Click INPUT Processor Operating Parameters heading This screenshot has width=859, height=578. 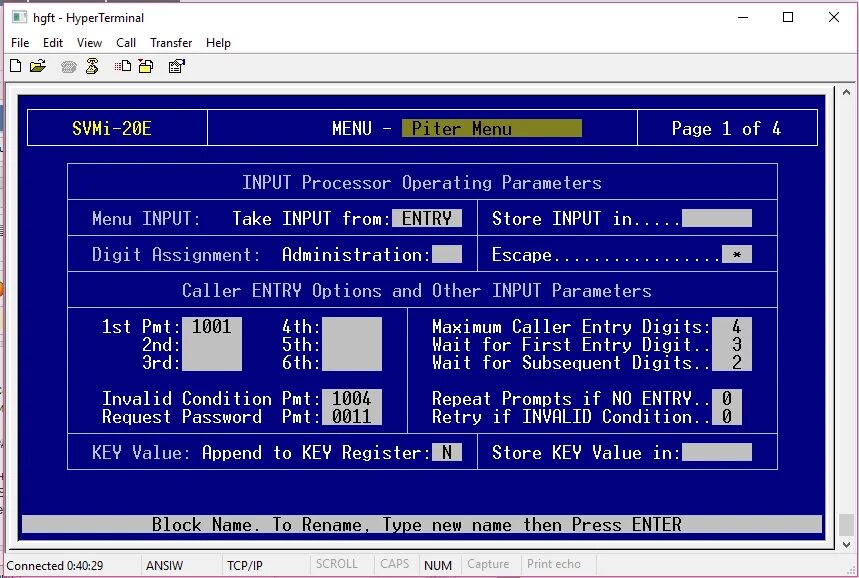coord(422,182)
